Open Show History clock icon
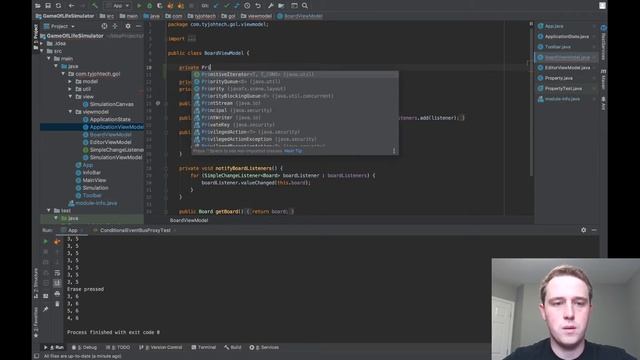The image size is (640, 360). tap(247, 6)
